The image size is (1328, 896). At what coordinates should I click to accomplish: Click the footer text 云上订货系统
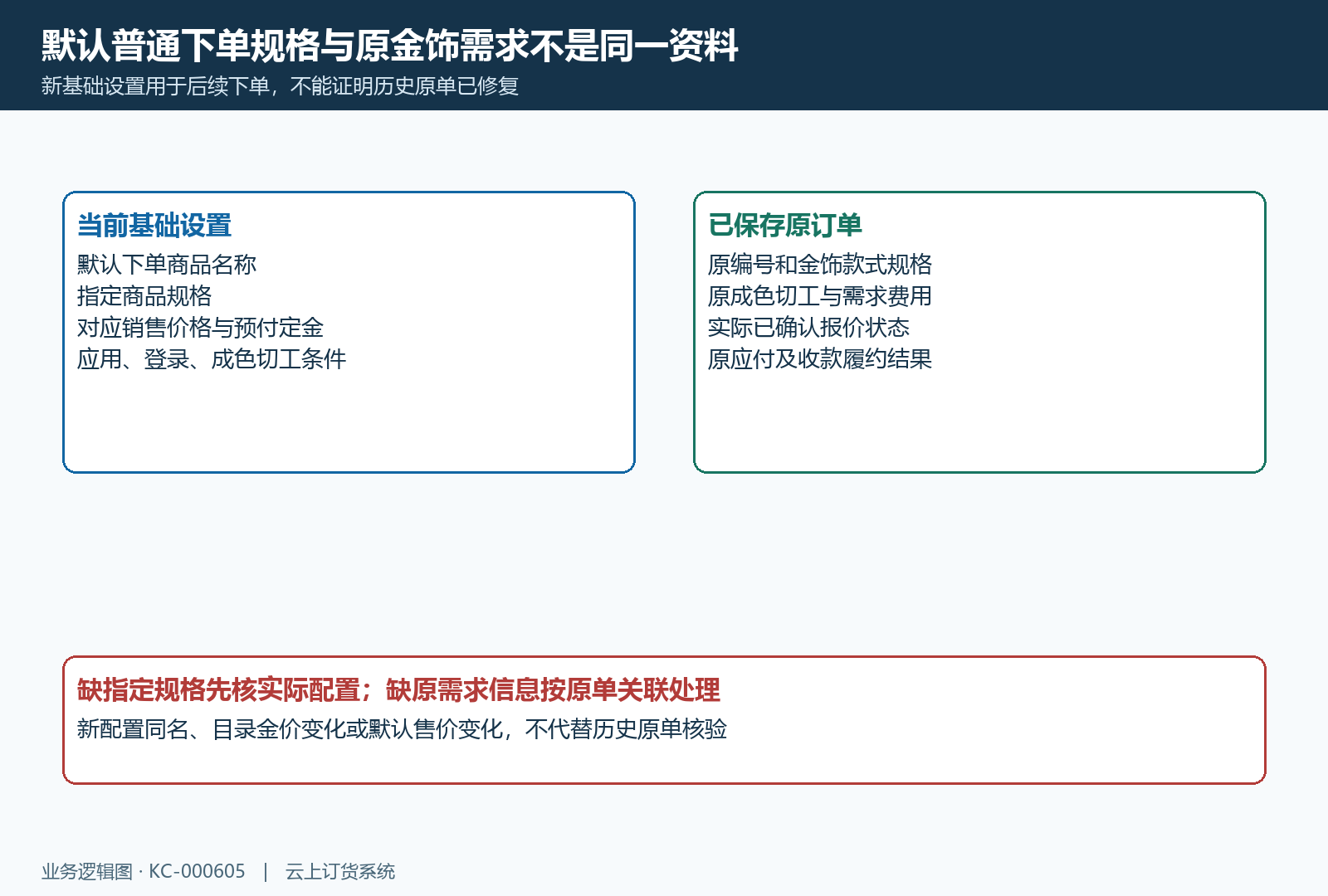pos(340,871)
